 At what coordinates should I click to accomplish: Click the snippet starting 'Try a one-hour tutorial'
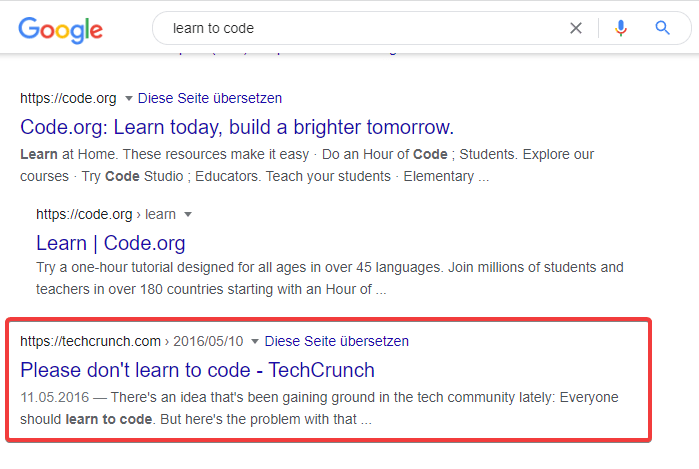tap(330, 278)
